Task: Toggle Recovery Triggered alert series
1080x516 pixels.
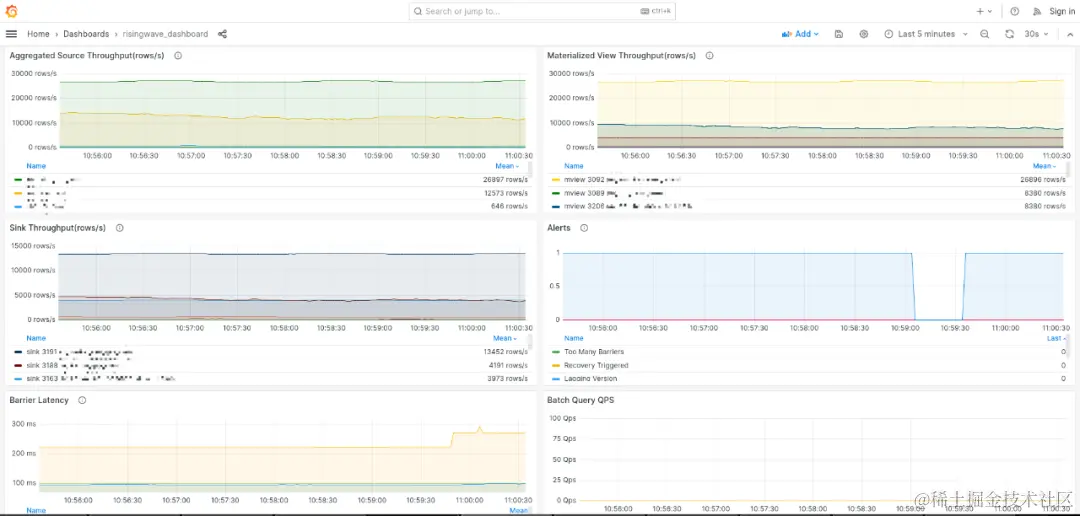Action: [x=596, y=365]
